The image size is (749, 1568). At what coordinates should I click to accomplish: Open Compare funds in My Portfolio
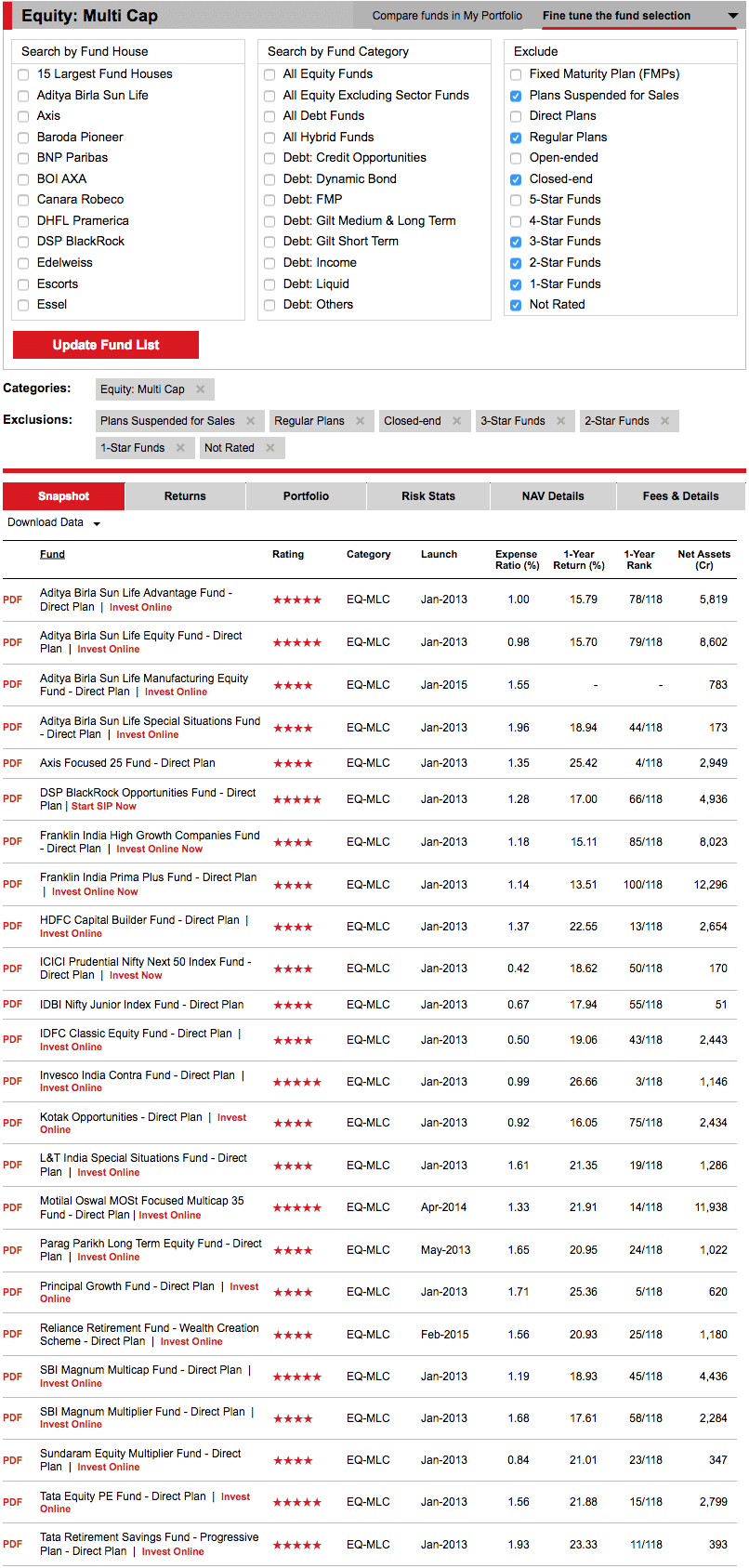pyautogui.click(x=447, y=16)
